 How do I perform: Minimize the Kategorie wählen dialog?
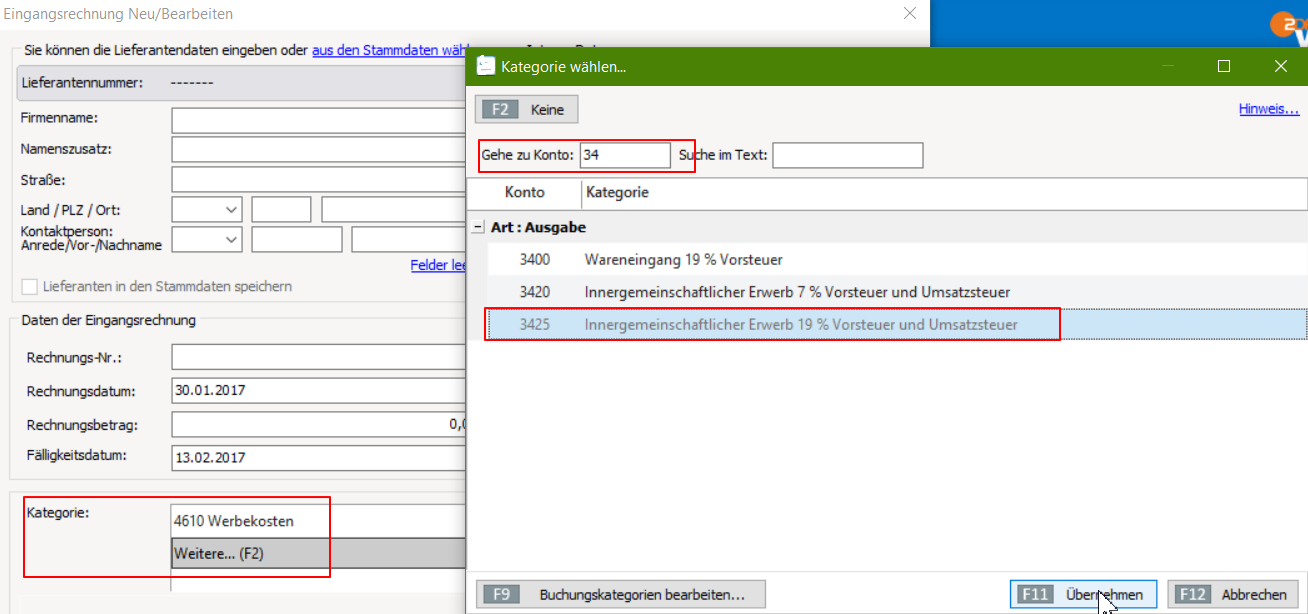pyautogui.click(x=1167, y=66)
